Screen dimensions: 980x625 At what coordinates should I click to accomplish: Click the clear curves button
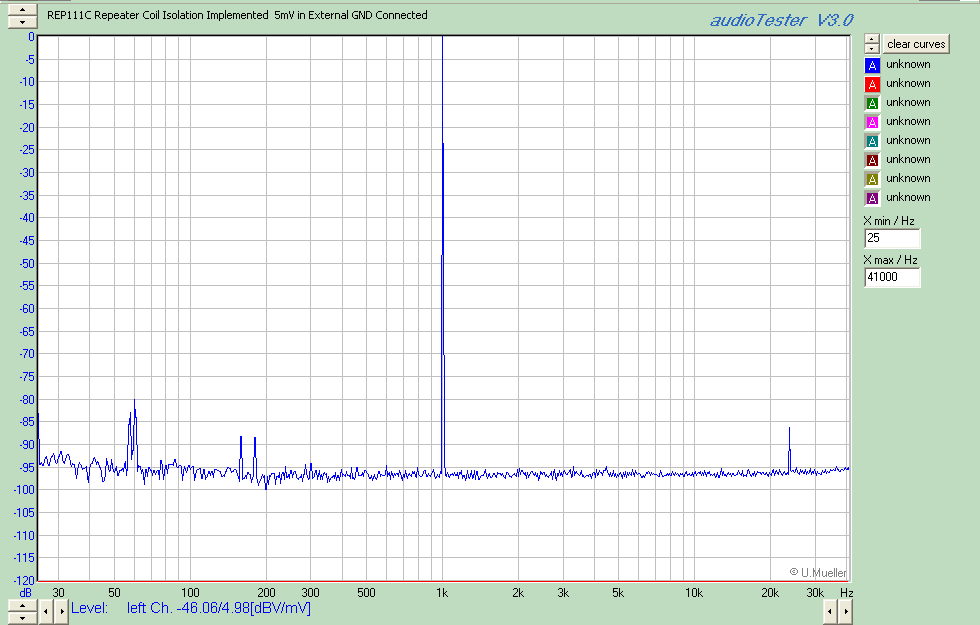coord(916,44)
